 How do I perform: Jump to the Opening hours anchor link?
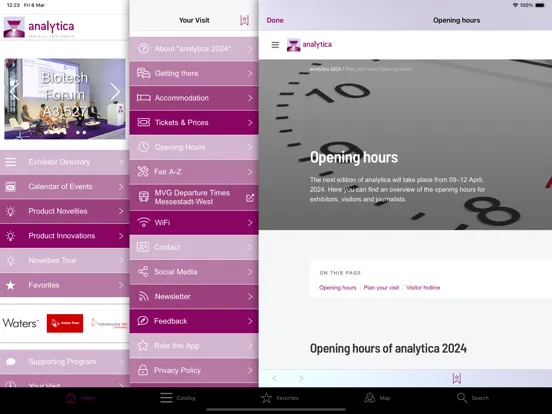(x=338, y=288)
